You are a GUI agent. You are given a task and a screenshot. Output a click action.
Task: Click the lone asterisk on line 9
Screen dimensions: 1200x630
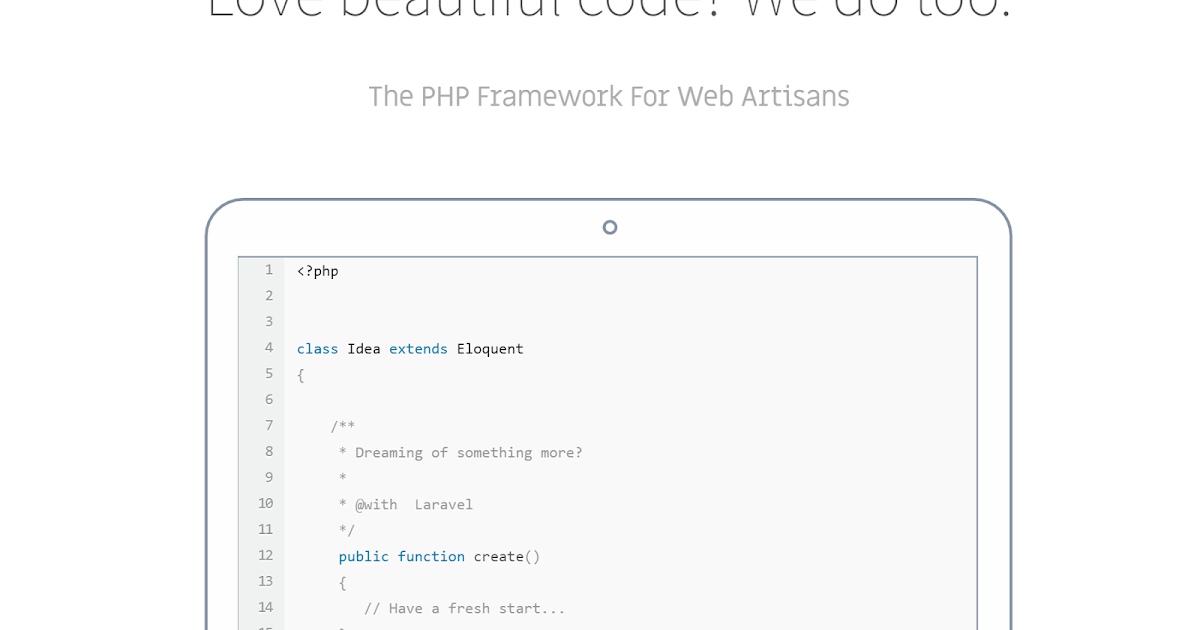coord(342,478)
